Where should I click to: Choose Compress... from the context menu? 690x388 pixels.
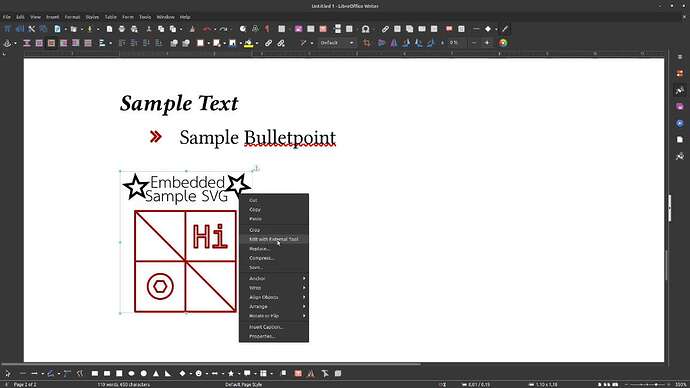274,258
